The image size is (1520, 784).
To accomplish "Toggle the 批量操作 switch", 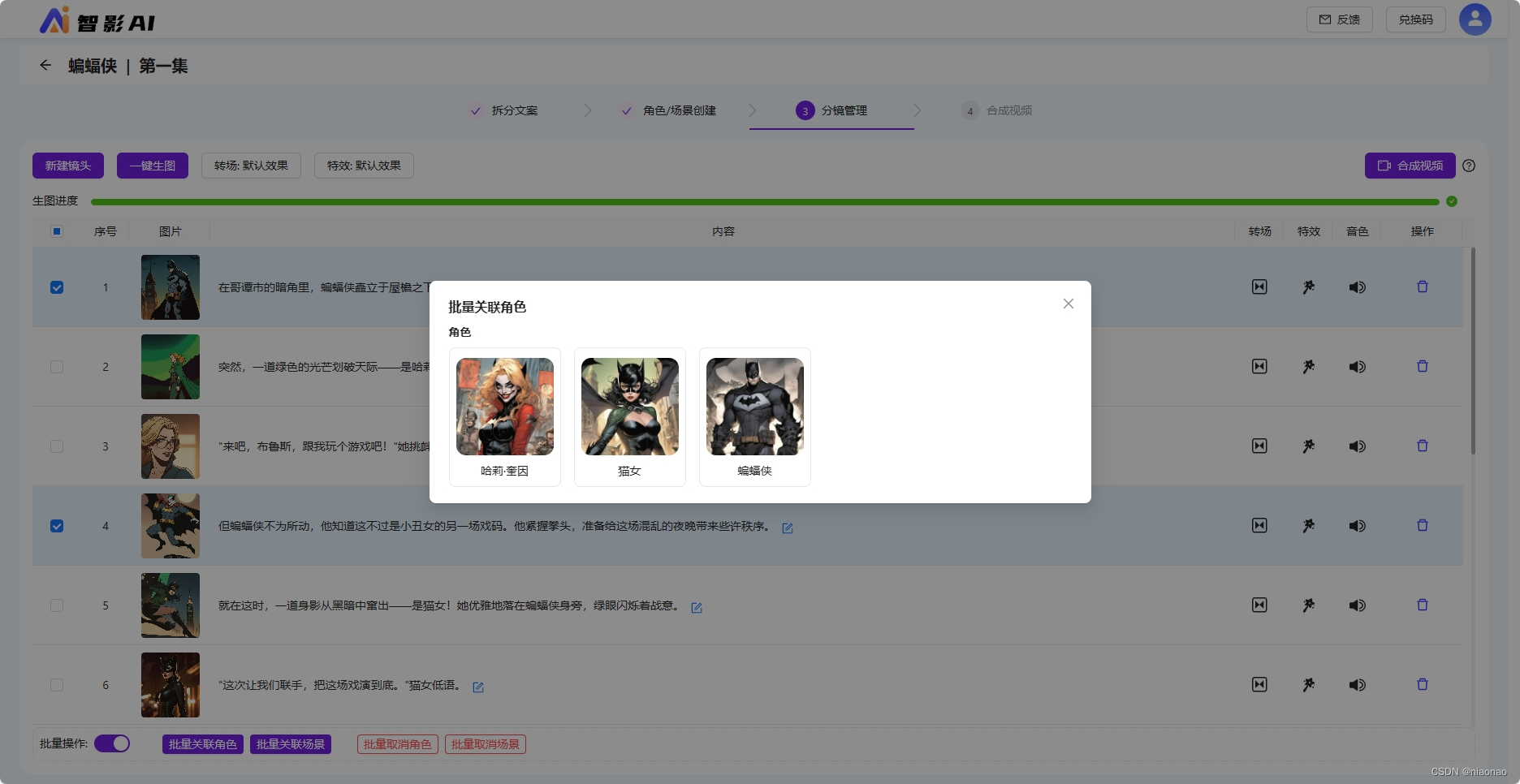I will coord(112,743).
